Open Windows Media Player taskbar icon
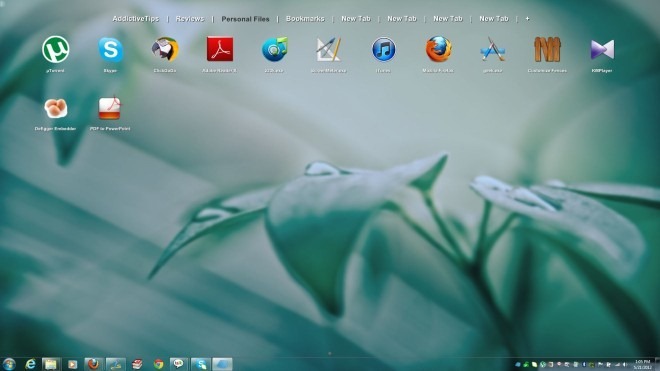660x371 pixels. point(72,364)
